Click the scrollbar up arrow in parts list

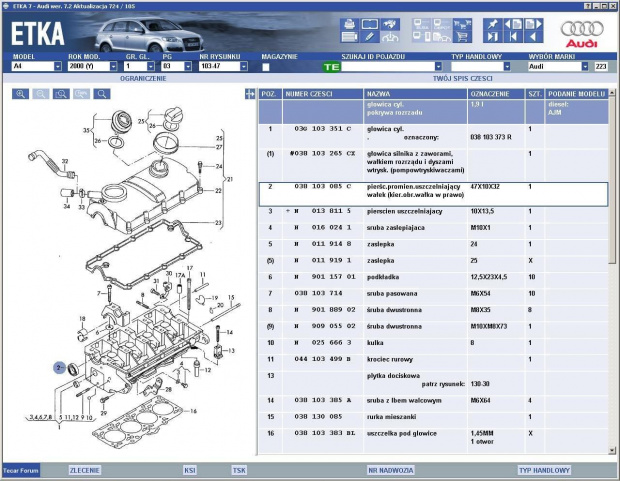[x=612, y=93]
